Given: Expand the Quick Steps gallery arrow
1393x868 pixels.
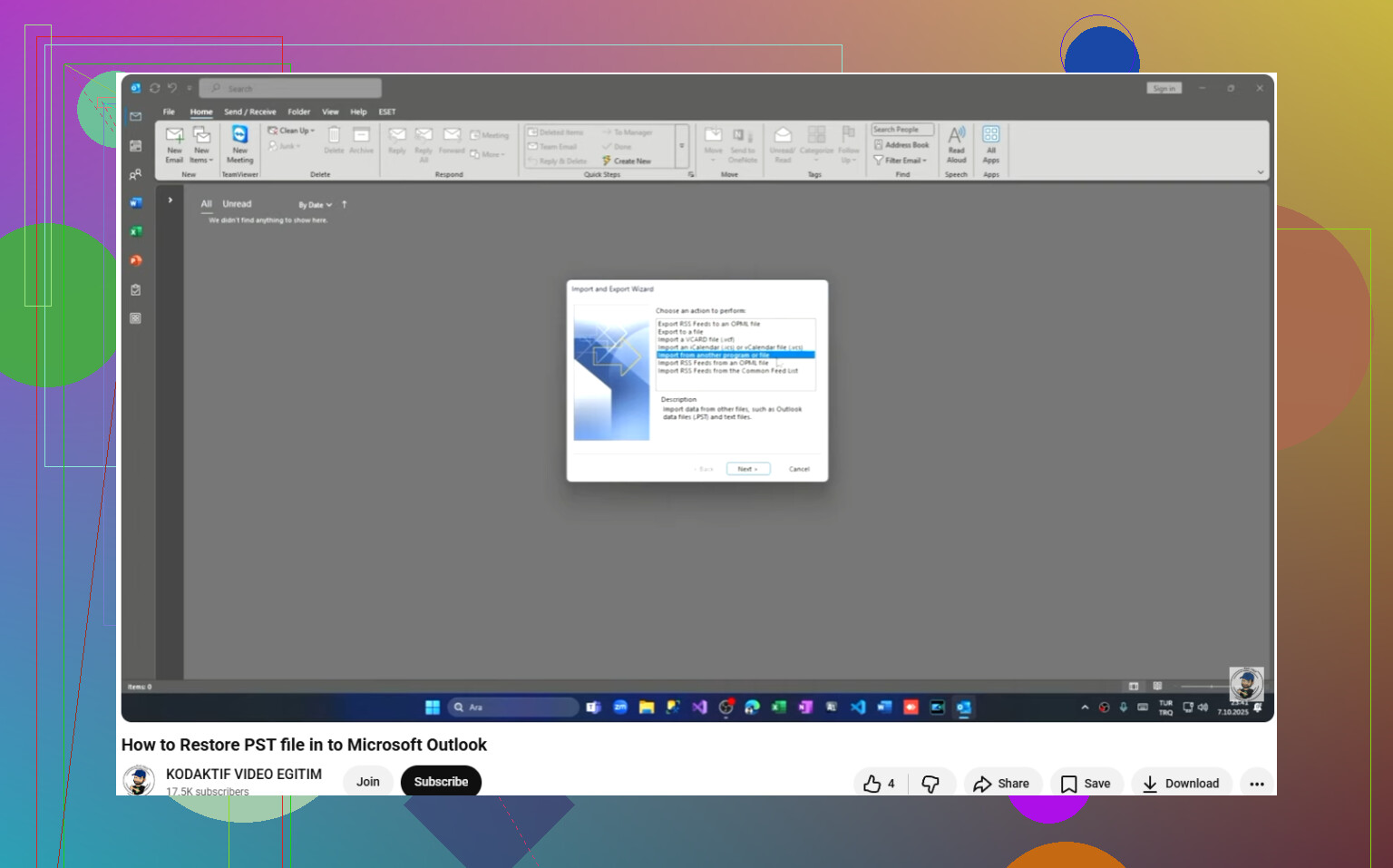Looking at the screenshot, I should (682, 145).
